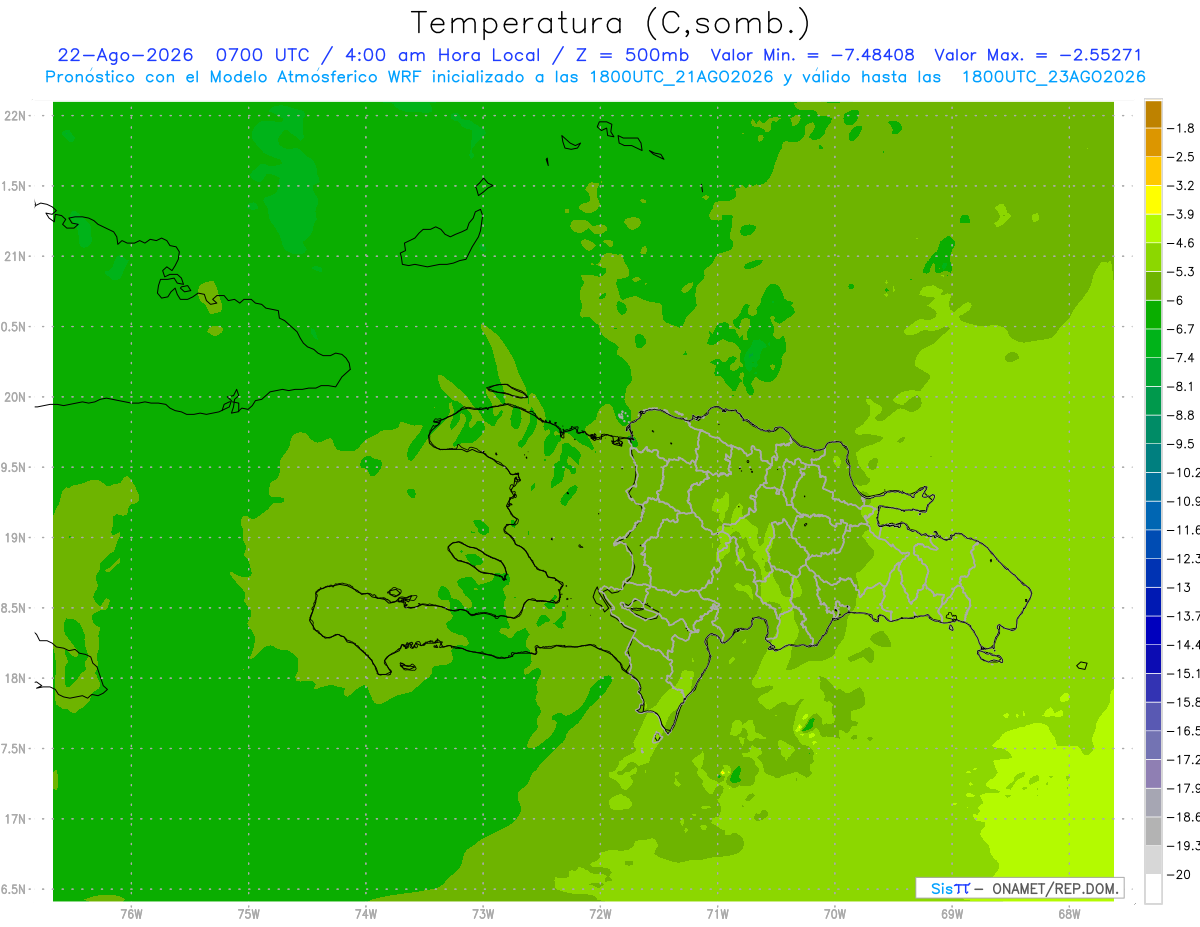Click the "73W" longitude label
Screen dimensions: 1200x927
point(483,913)
